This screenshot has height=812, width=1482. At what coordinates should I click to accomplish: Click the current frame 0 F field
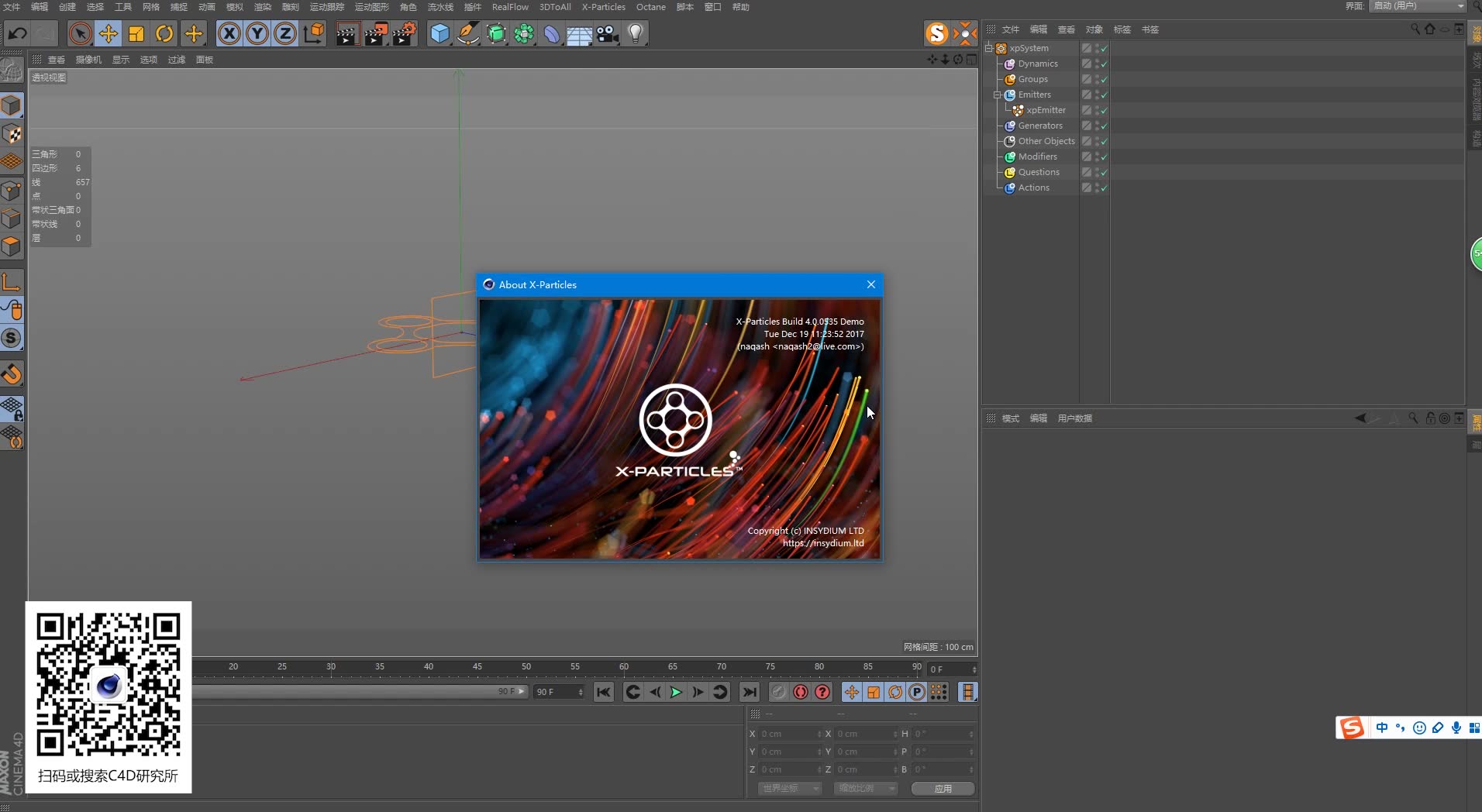point(952,669)
